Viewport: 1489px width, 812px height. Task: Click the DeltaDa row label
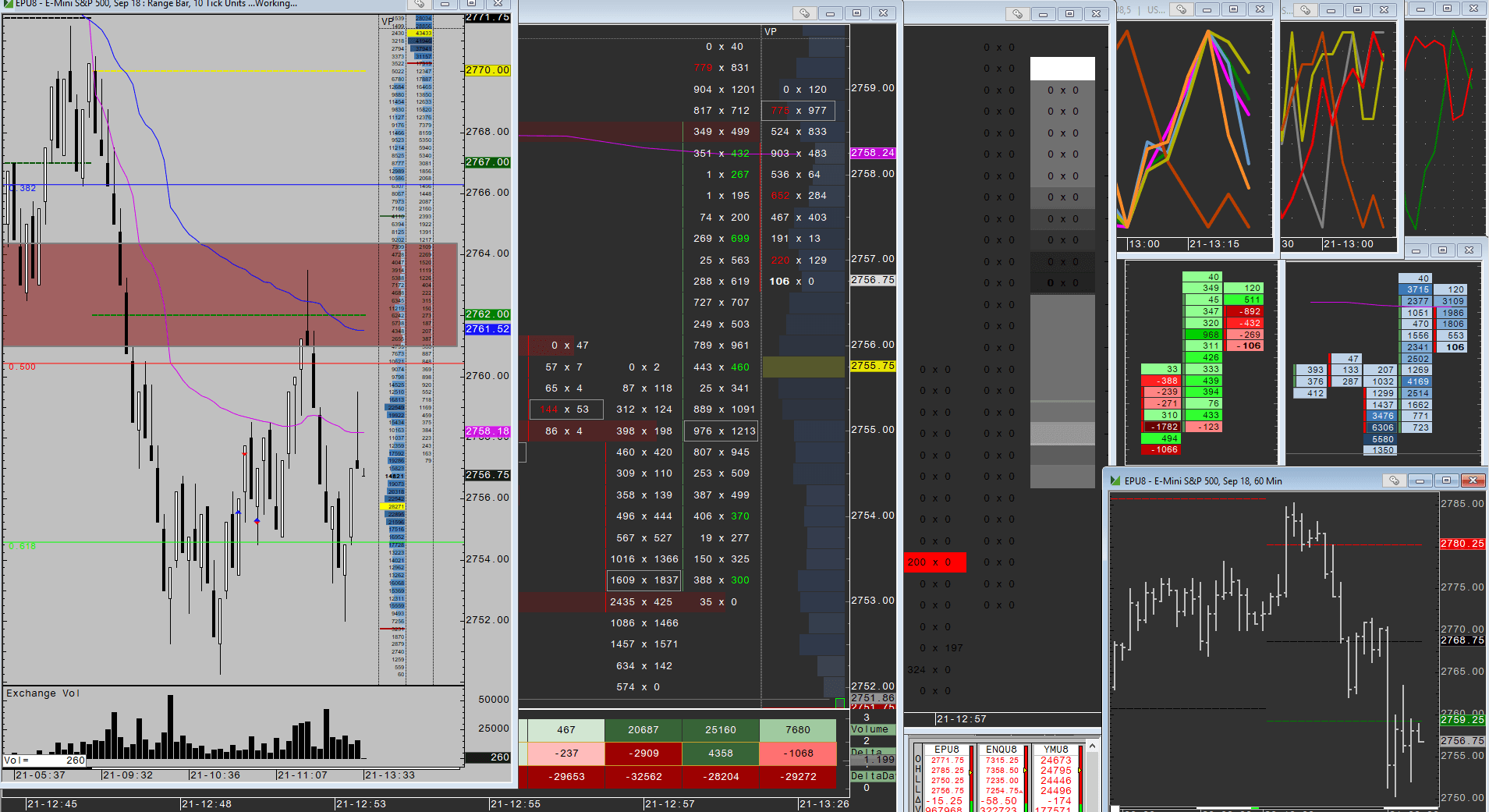(x=872, y=776)
